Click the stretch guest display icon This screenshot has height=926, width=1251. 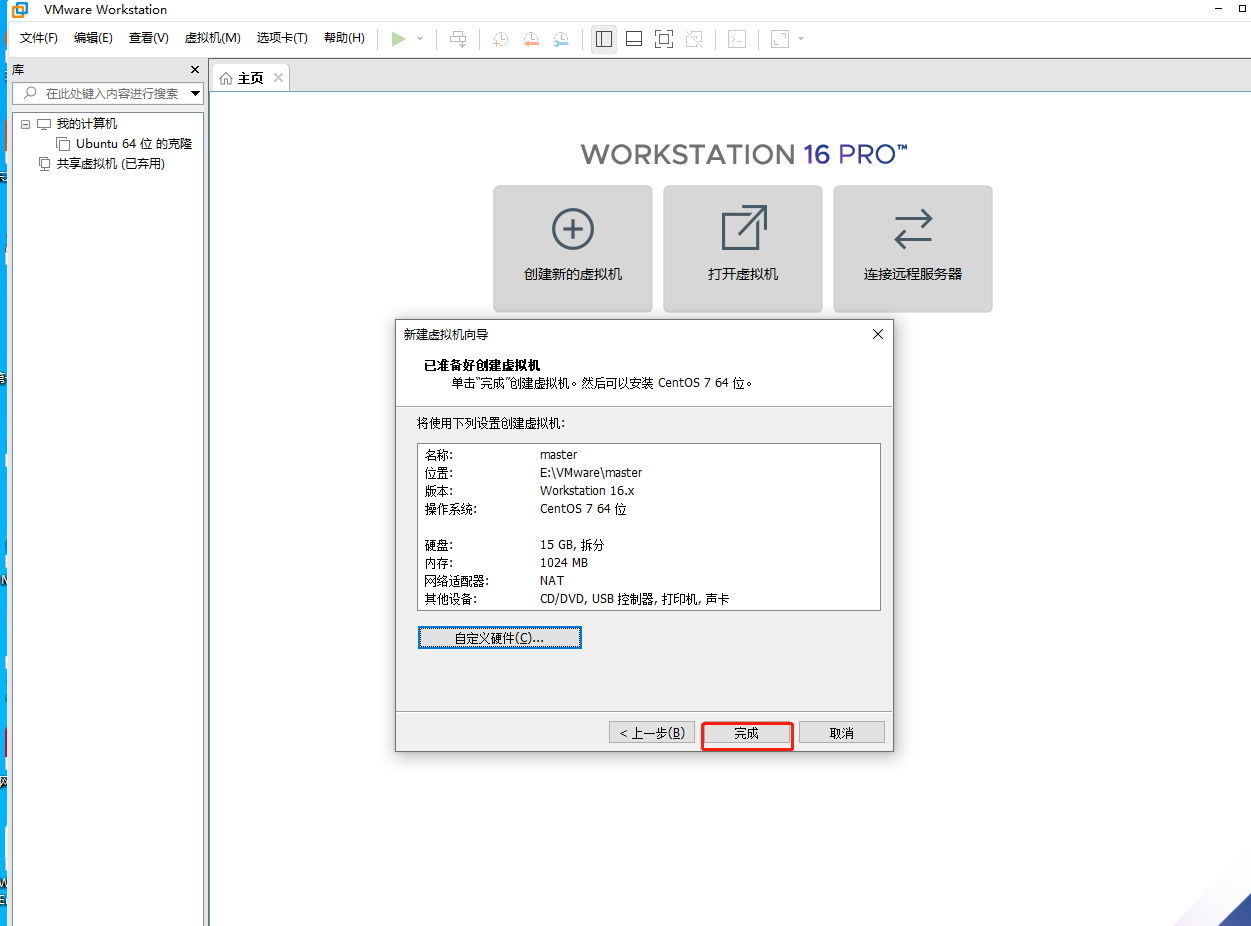(x=779, y=39)
